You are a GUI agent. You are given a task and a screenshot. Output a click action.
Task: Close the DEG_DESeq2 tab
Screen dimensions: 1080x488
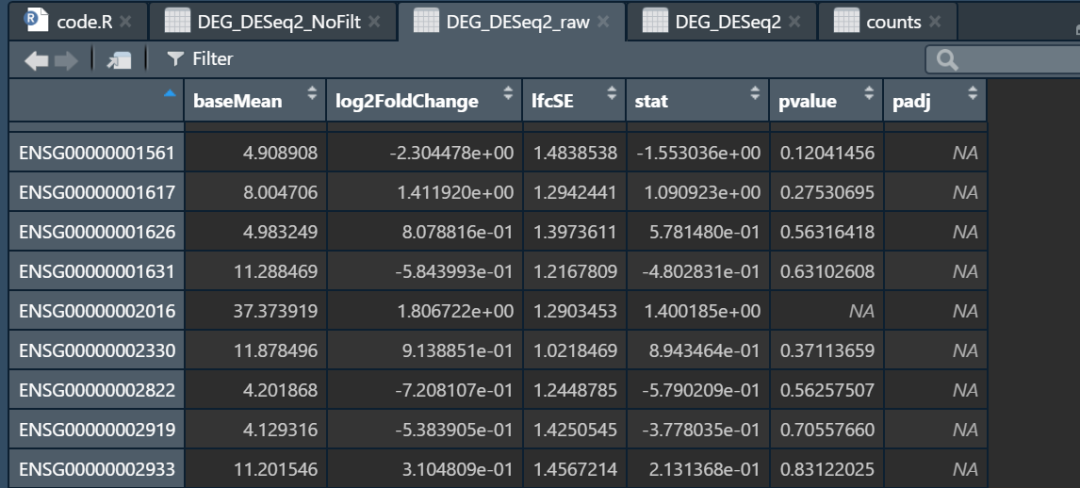794,22
